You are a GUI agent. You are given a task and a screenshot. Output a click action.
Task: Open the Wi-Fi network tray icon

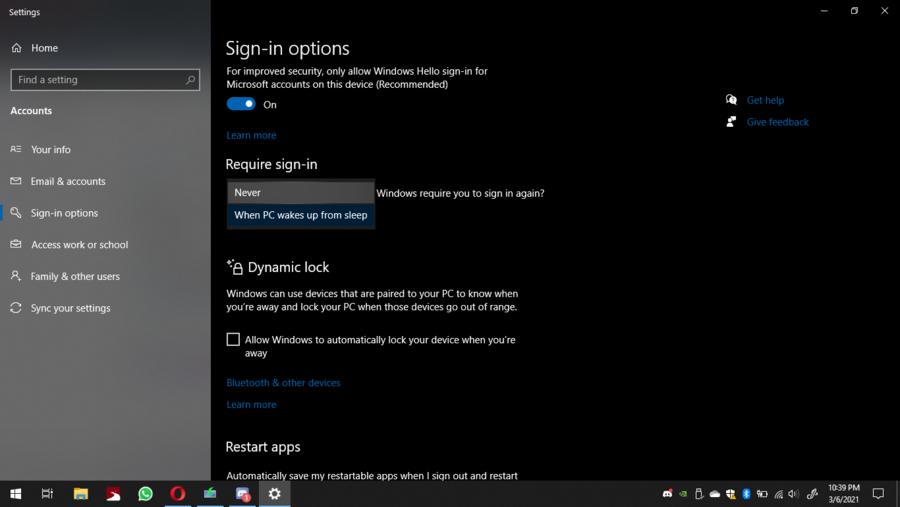point(778,494)
